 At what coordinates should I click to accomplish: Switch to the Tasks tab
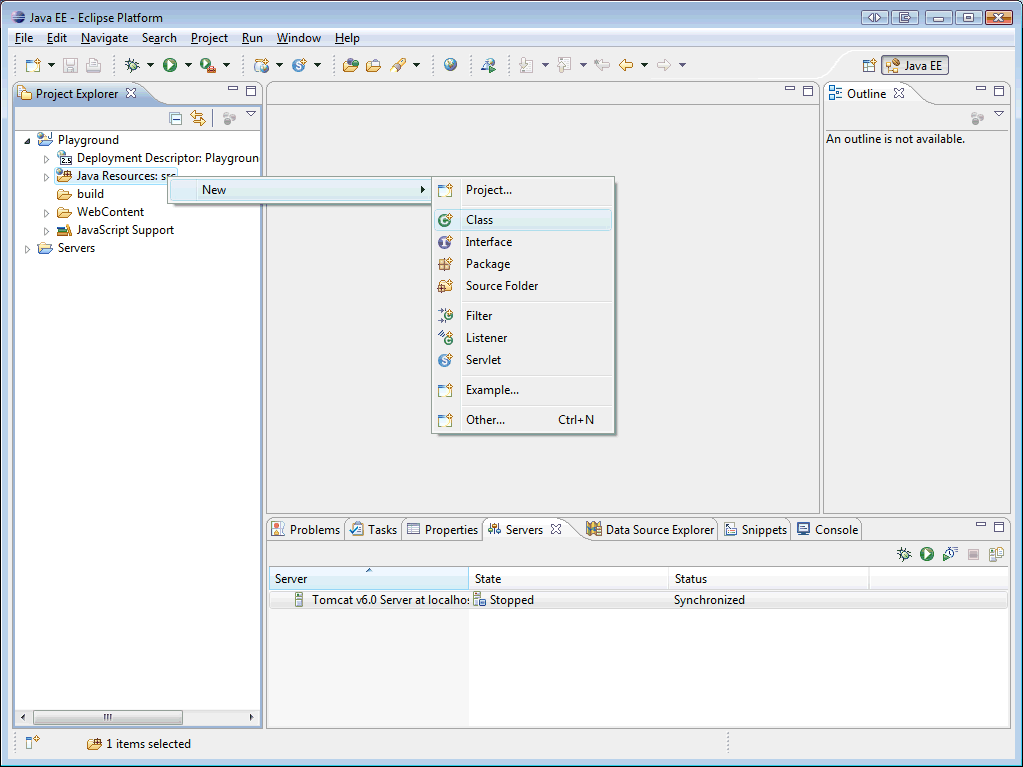(374, 530)
